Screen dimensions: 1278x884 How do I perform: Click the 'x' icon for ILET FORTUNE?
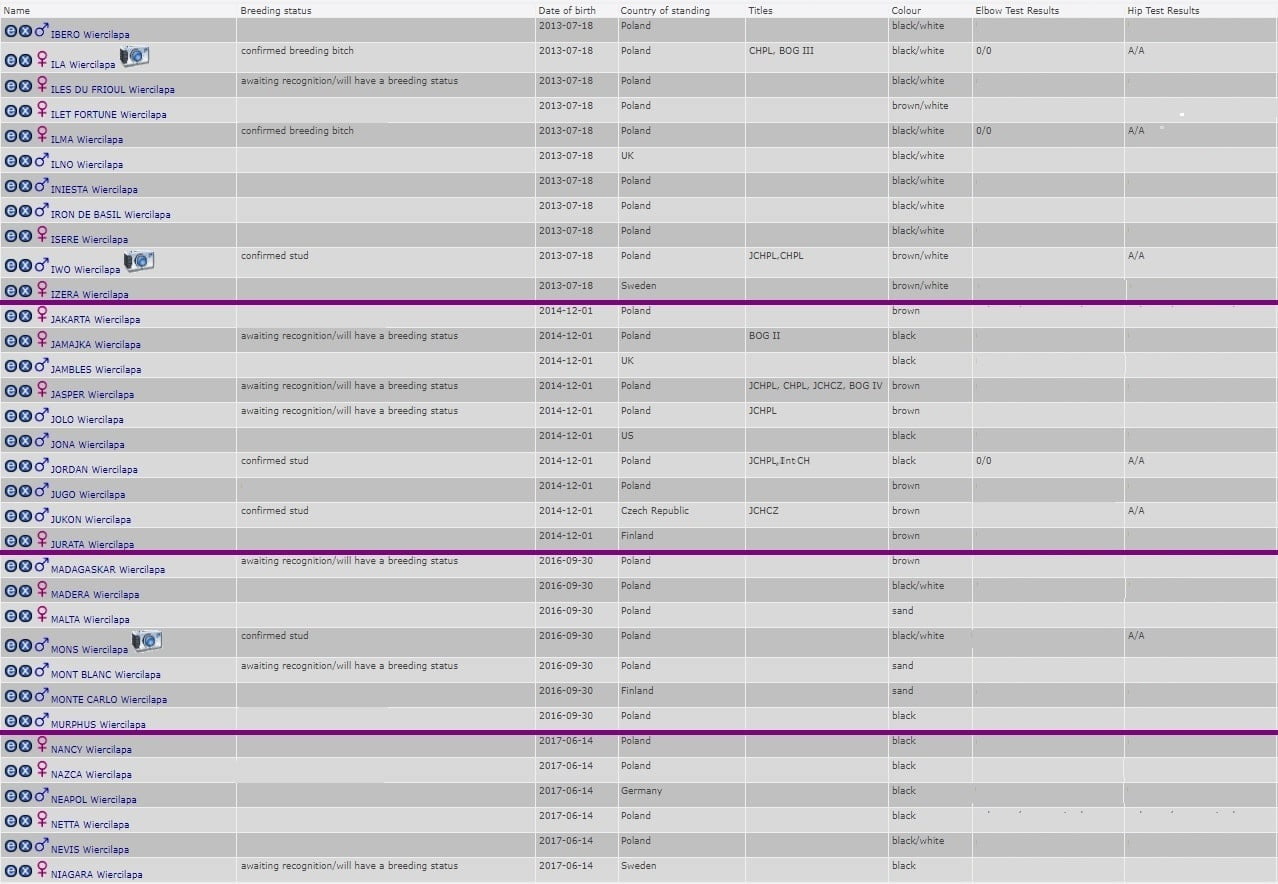26,109
